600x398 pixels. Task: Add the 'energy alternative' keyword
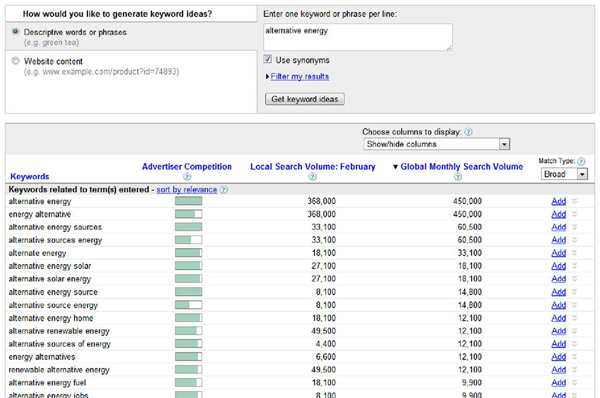[559, 214]
